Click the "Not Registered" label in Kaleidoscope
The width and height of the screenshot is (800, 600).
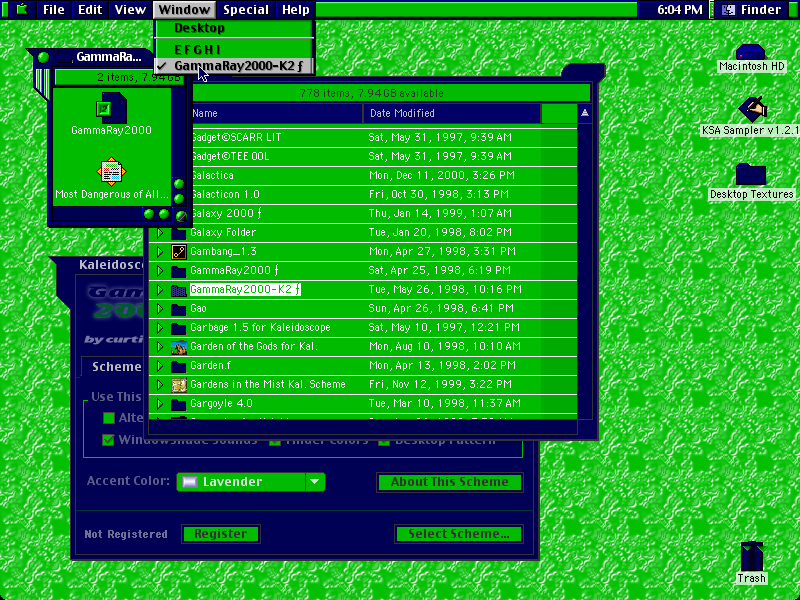[126, 534]
